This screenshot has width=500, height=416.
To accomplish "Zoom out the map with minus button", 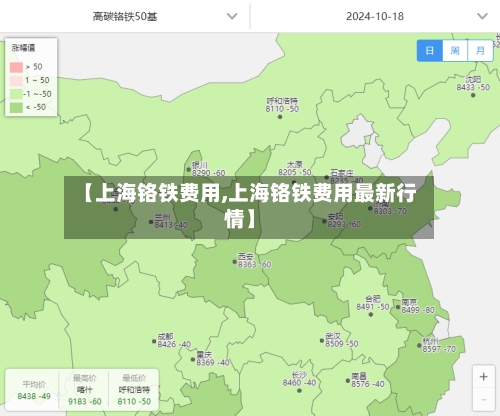I will tap(483, 399).
